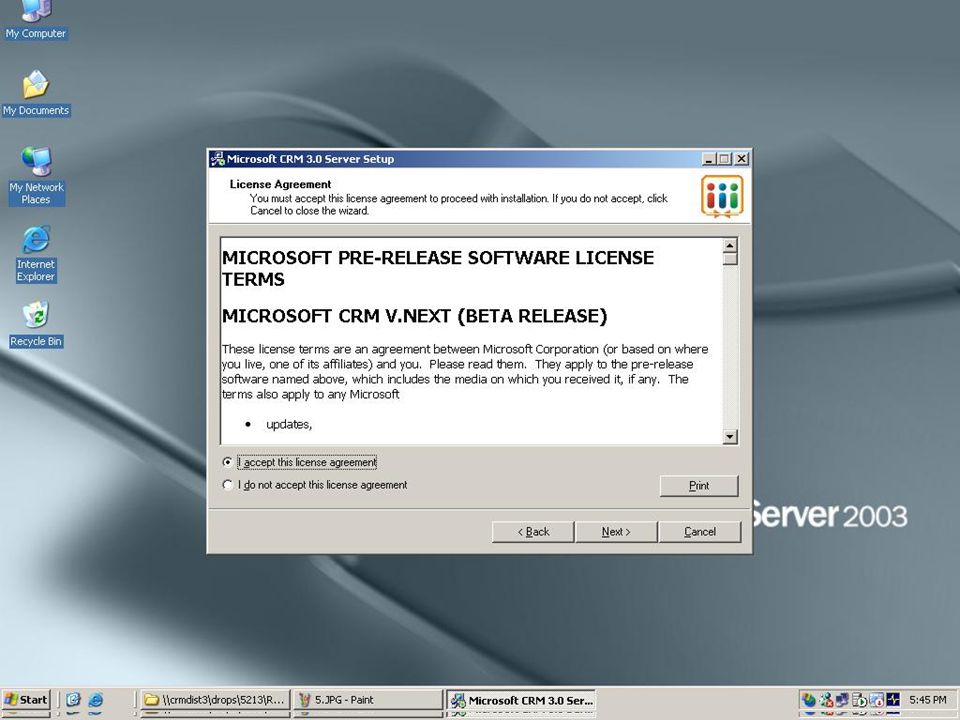Cancel the CRM Server setup wizard
960x720 pixels.
click(700, 531)
